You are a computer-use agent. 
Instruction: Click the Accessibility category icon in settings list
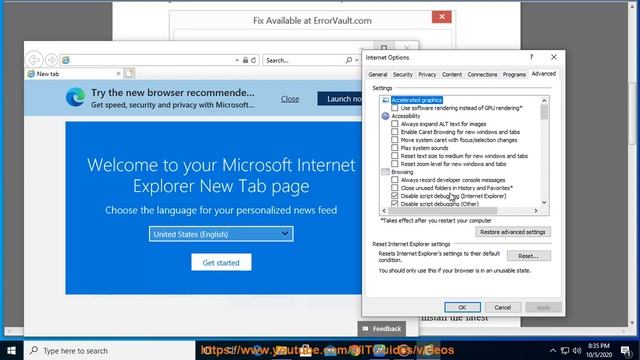[x=385, y=116]
